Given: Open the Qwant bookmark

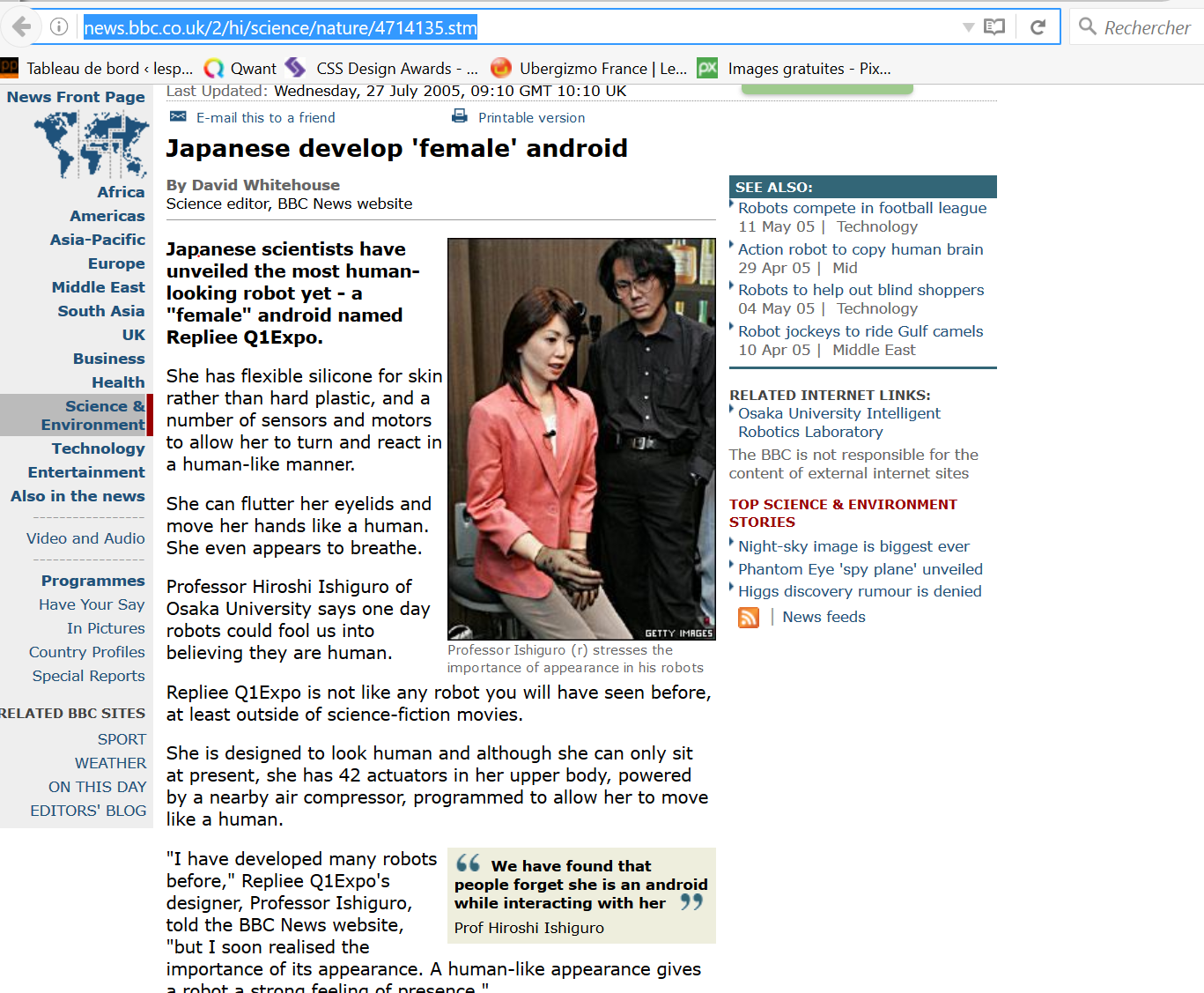Looking at the screenshot, I should pyautogui.click(x=240, y=69).
